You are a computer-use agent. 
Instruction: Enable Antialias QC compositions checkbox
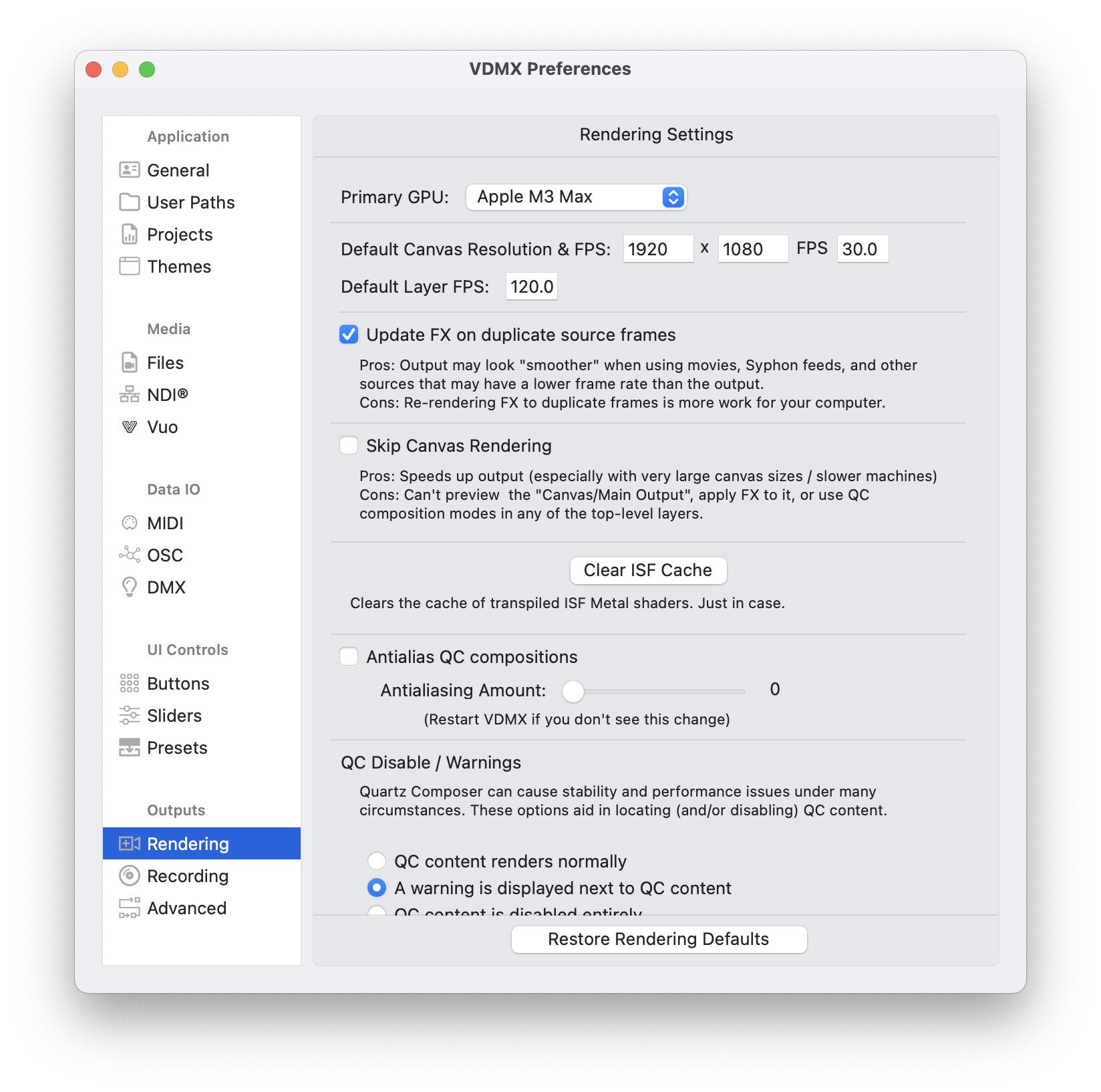[349, 657]
